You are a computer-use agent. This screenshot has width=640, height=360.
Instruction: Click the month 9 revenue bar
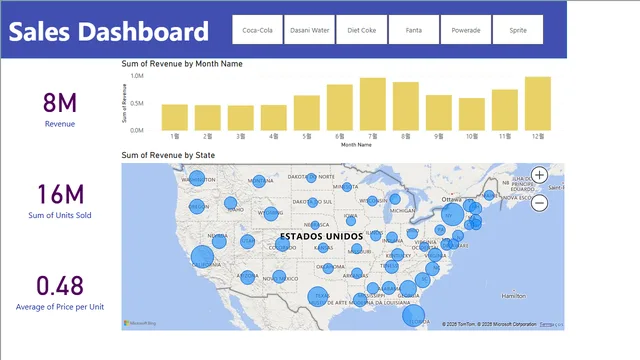[439, 113]
